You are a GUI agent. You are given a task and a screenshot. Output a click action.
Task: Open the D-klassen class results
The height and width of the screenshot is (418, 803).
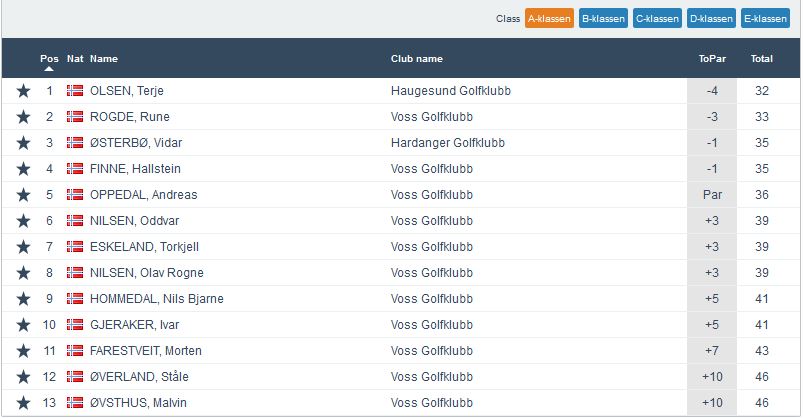click(711, 18)
